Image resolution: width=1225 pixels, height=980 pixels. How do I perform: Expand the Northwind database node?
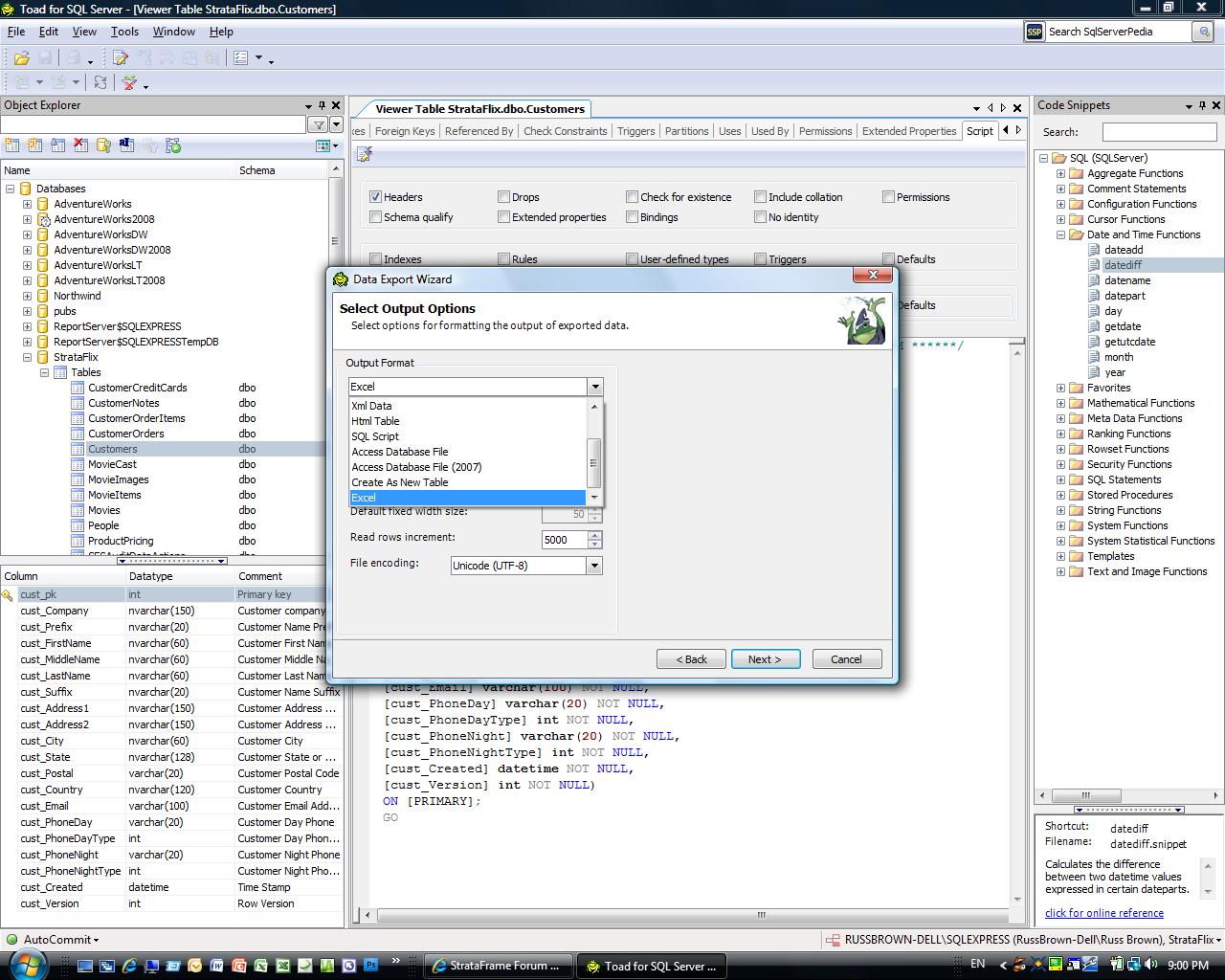tap(27, 296)
